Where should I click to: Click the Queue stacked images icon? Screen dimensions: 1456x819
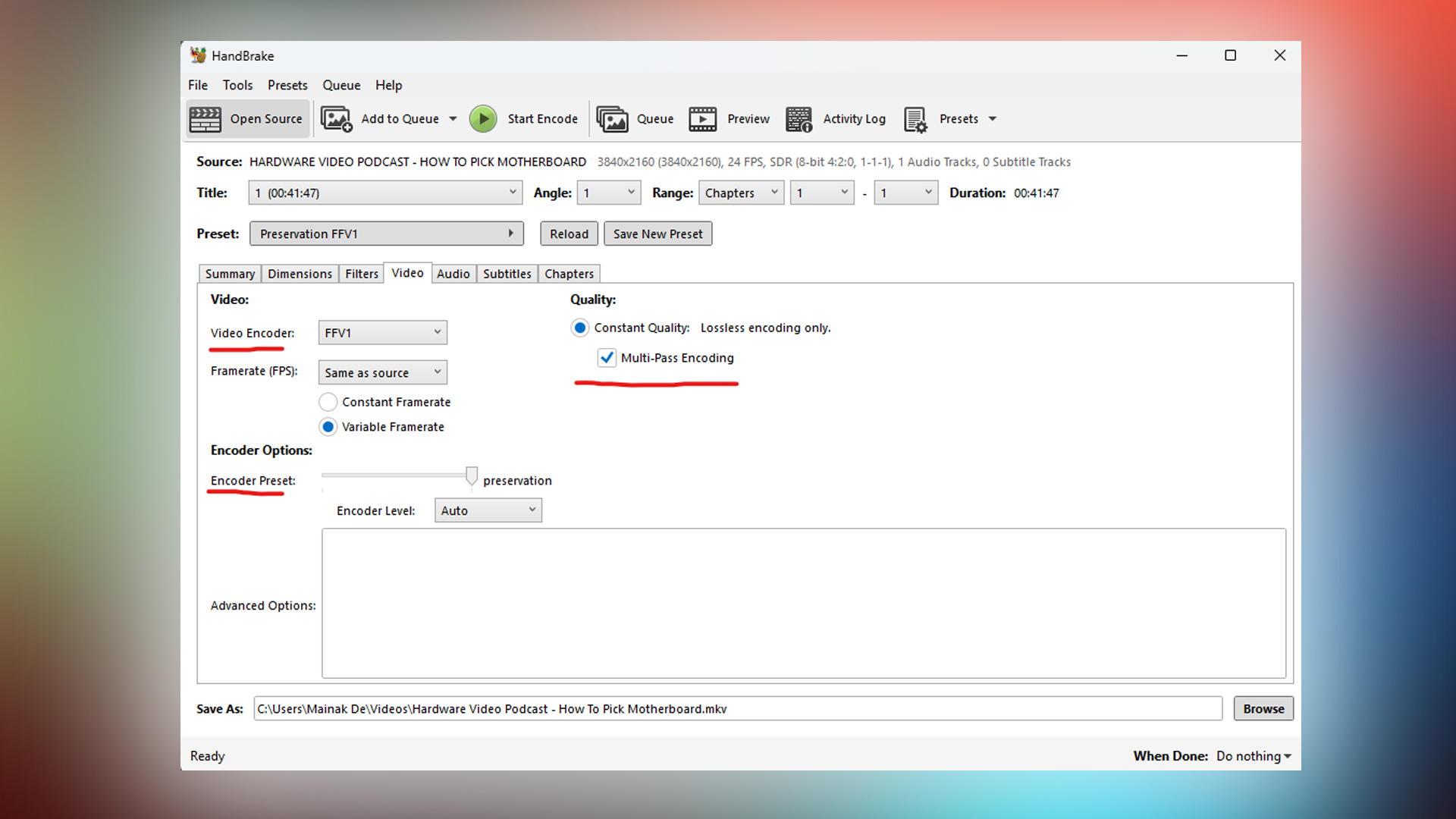(x=612, y=119)
